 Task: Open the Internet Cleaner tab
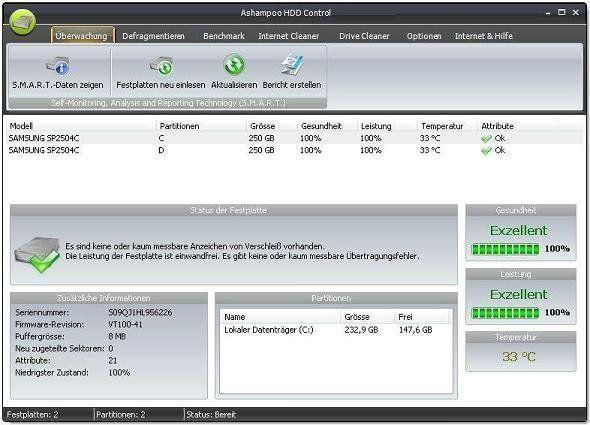(289, 36)
